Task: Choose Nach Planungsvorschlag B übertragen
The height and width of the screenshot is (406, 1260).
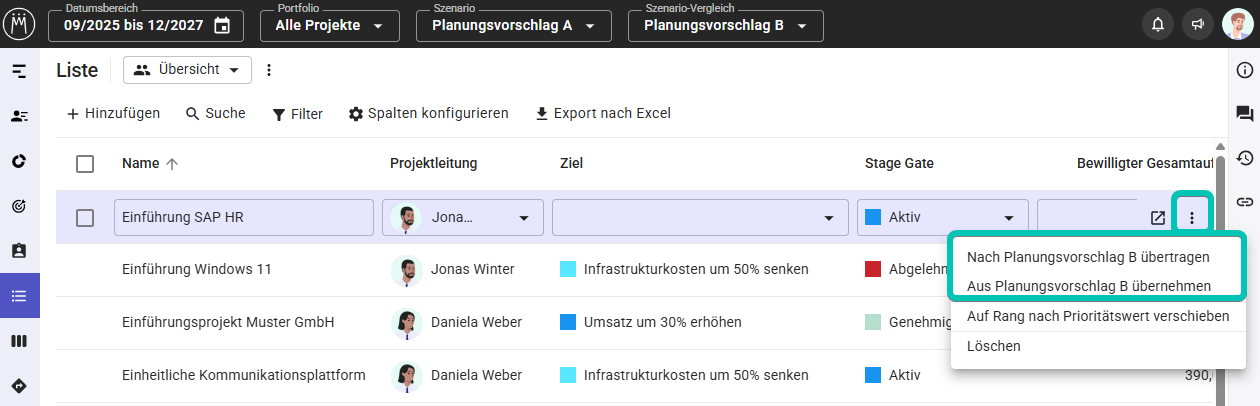Action: tap(1088, 257)
